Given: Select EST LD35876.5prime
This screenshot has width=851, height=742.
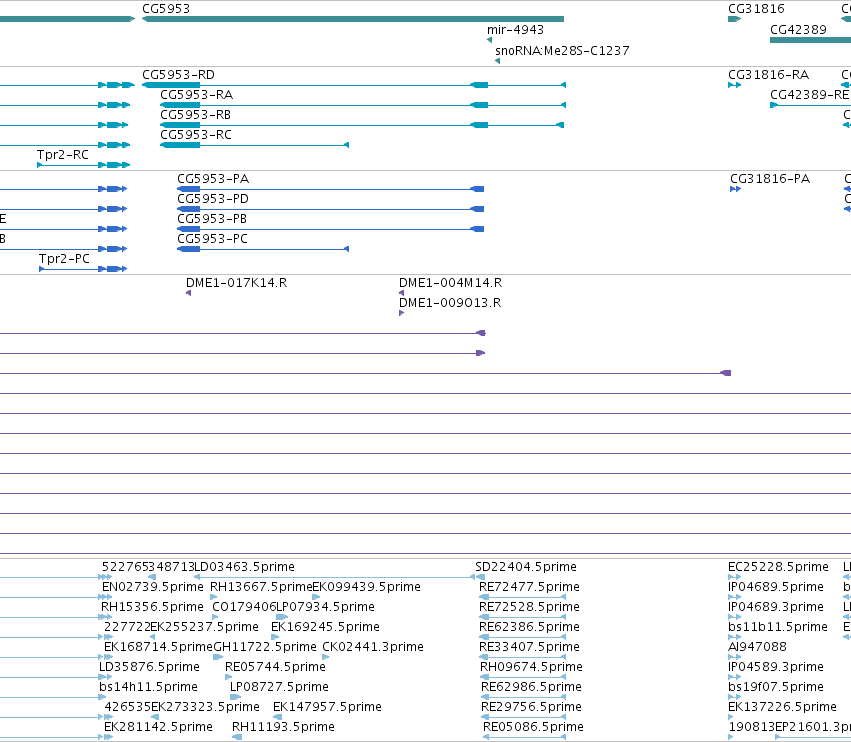Looking at the screenshot, I should [x=149, y=667].
